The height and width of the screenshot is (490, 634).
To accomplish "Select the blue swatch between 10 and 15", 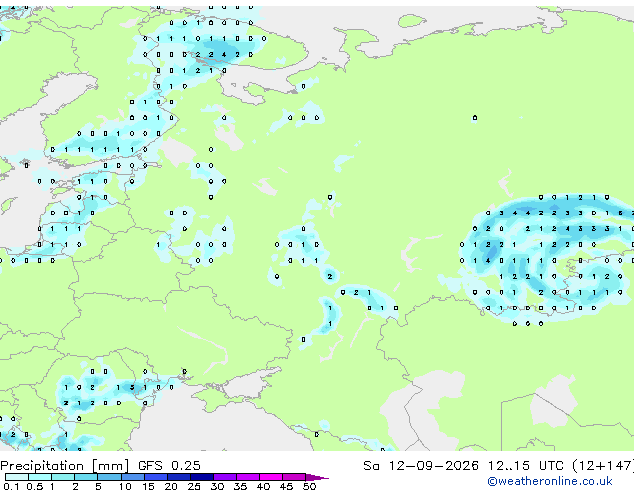I will (133, 477).
